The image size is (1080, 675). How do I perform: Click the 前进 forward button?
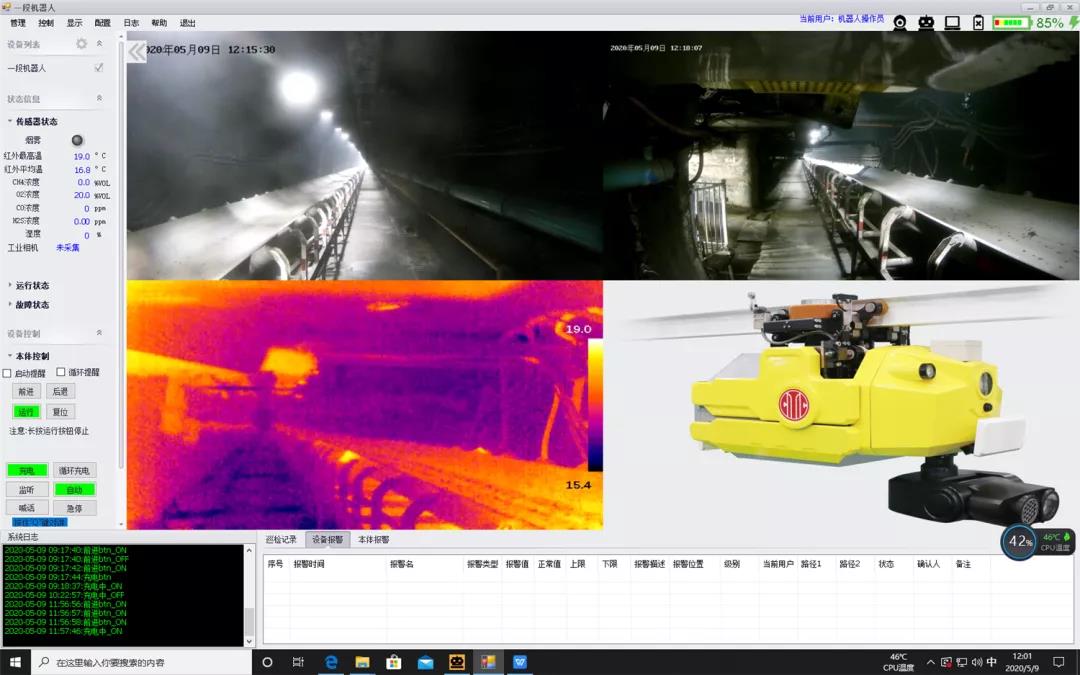[27, 392]
